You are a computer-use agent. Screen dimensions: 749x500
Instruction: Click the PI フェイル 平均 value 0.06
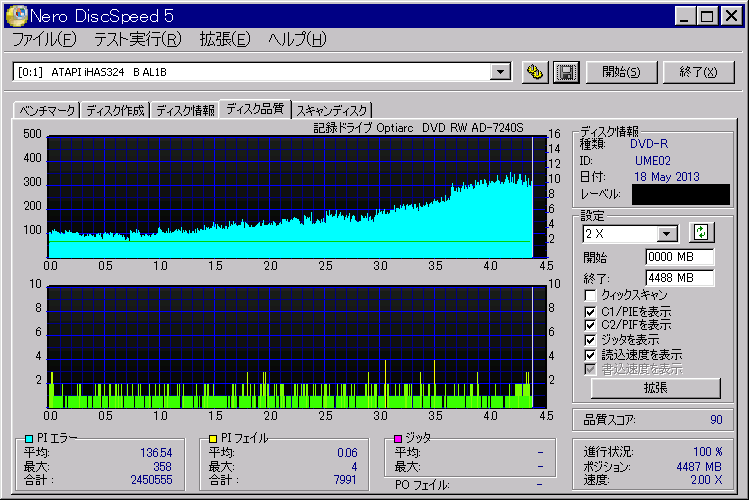point(347,453)
